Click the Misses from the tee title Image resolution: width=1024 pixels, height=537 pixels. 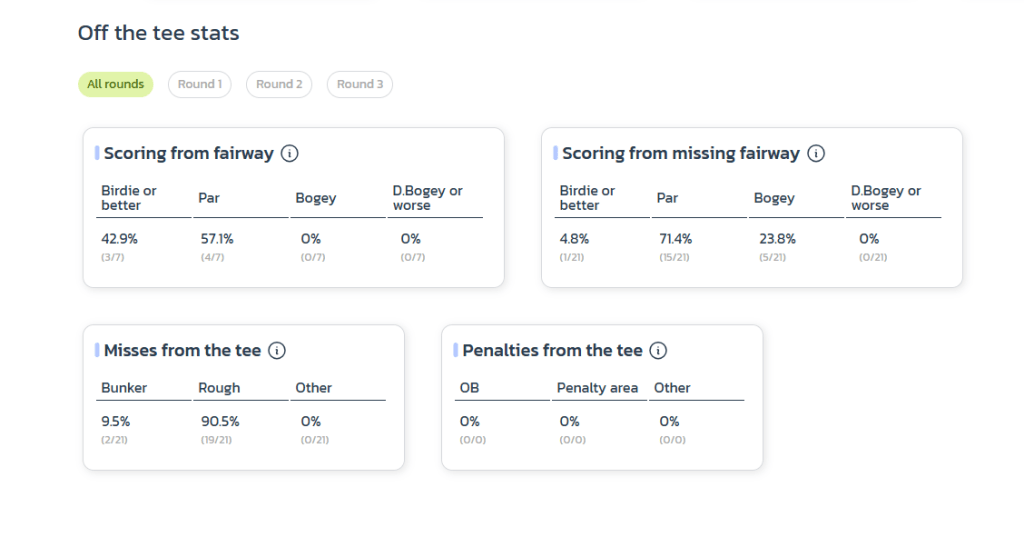tap(182, 351)
